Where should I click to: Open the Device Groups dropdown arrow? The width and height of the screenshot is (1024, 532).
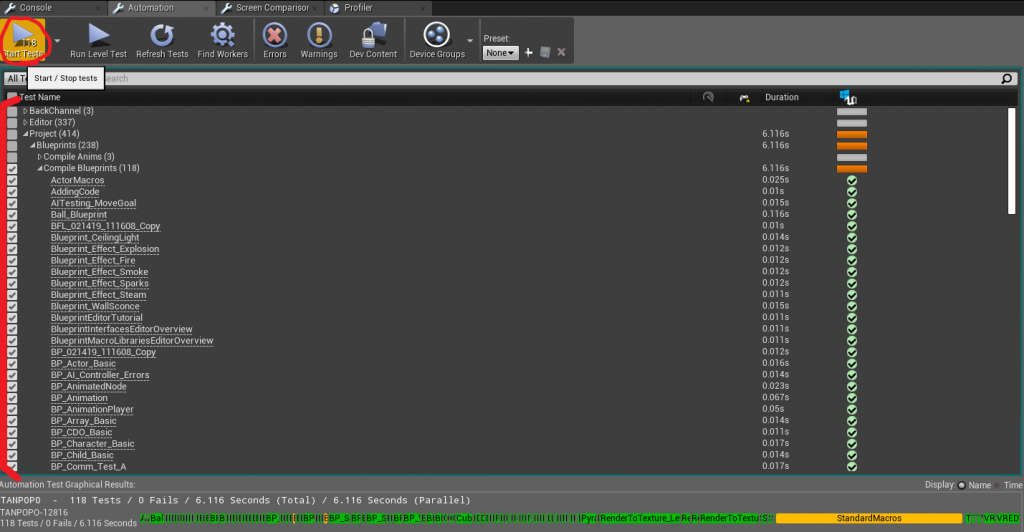[470, 40]
